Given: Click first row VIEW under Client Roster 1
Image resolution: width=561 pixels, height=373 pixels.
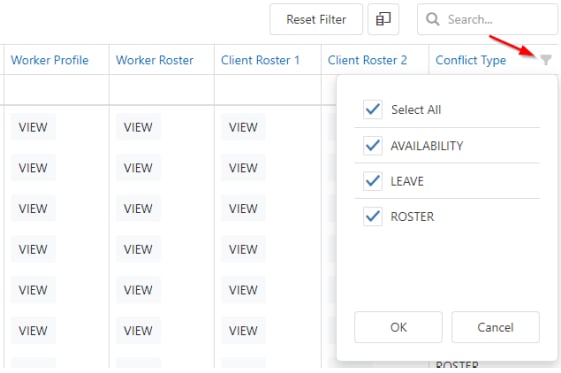Looking at the screenshot, I should pyautogui.click(x=243, y=127).
